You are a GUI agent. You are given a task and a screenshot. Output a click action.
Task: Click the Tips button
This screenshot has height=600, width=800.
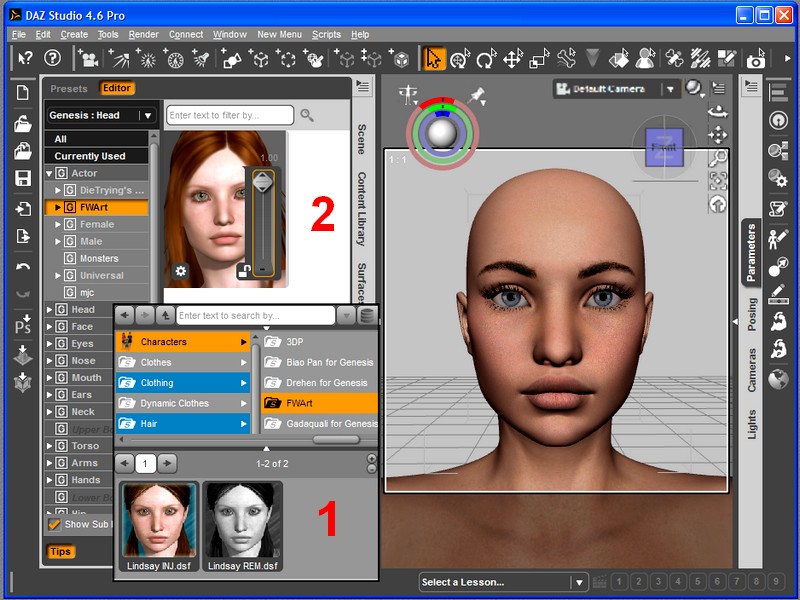60,552
